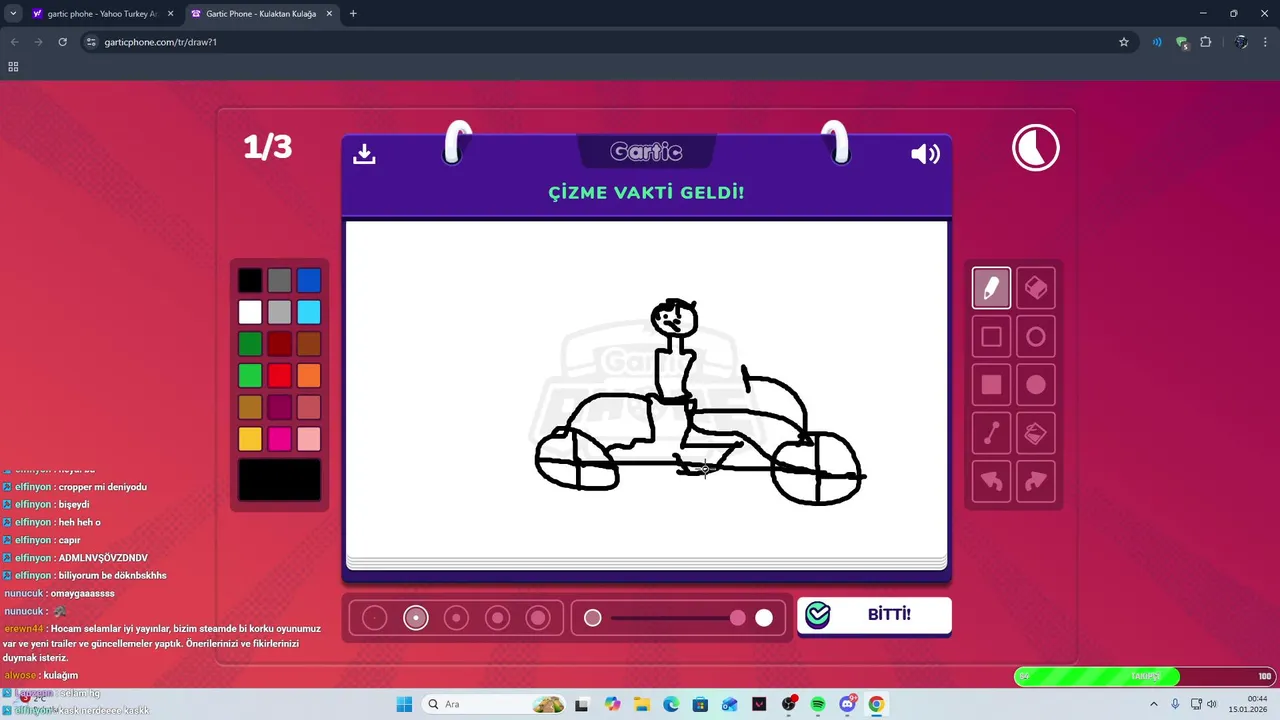Download the drawing with the save icon
Image resolution: width=1280 pixels, height=720 pixels.
coord(364,153)
